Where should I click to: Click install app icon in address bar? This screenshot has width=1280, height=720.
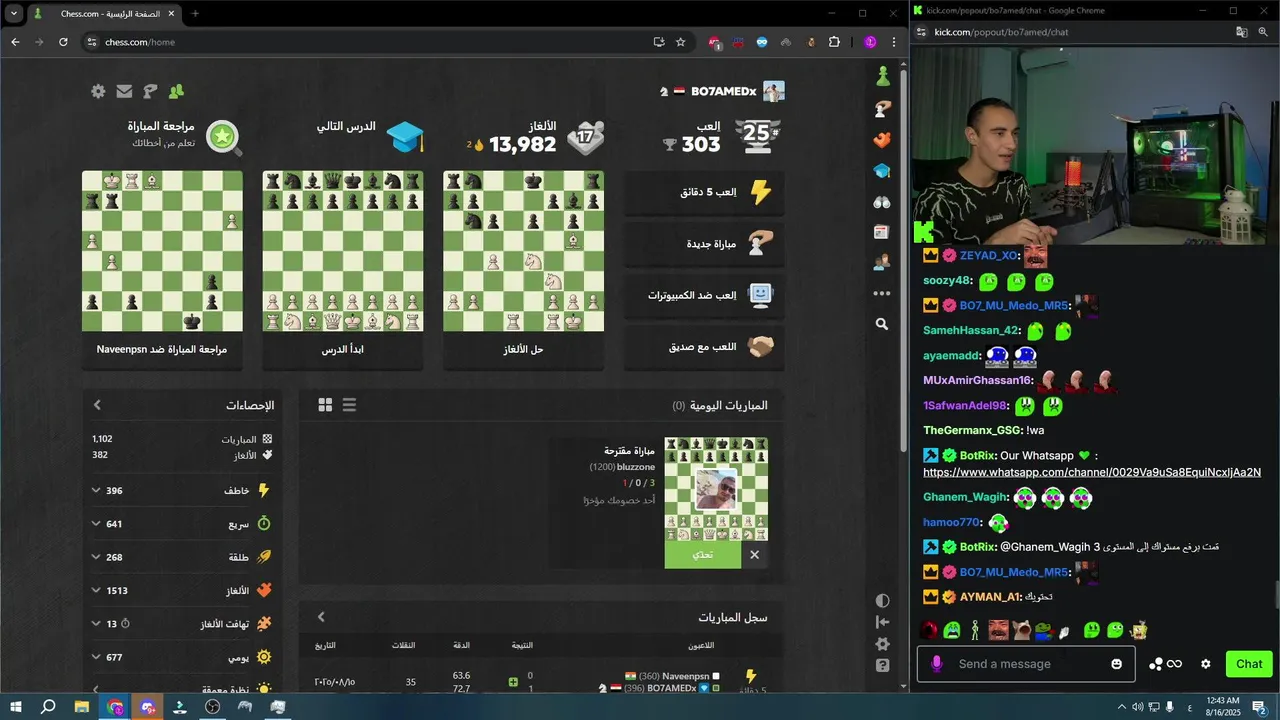tap(659, 42)
